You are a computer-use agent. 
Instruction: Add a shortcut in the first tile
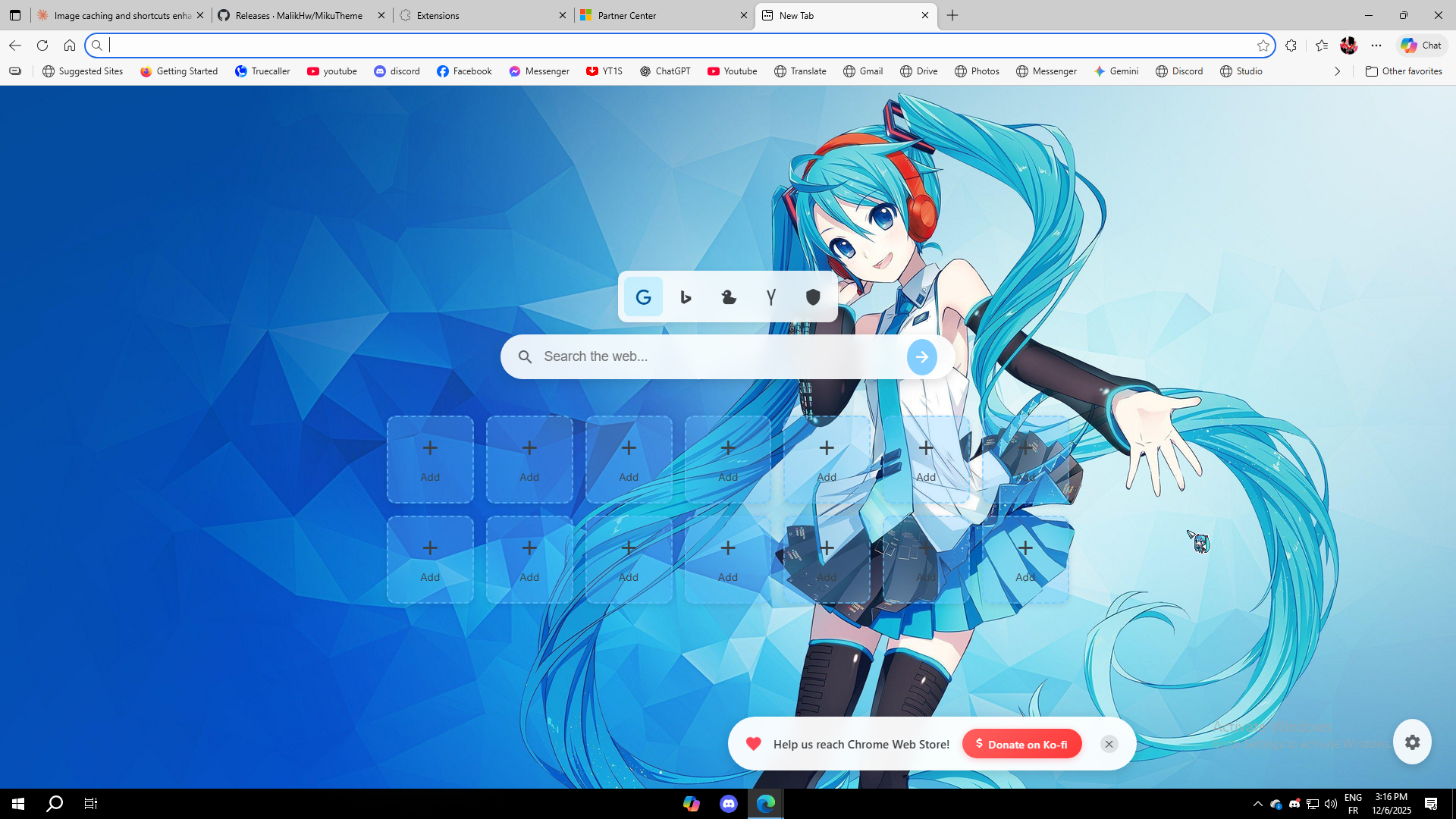(430, 460)
